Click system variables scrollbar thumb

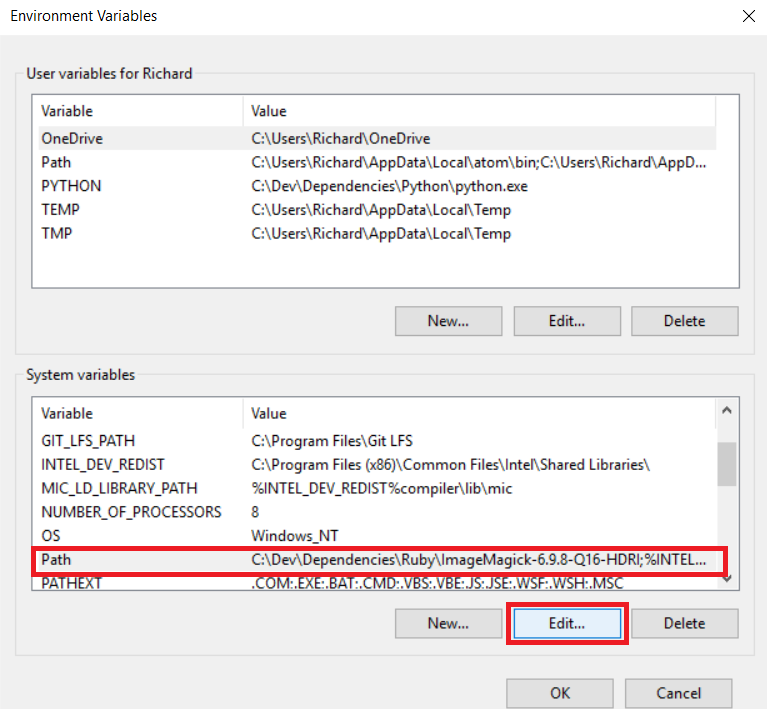727,464
